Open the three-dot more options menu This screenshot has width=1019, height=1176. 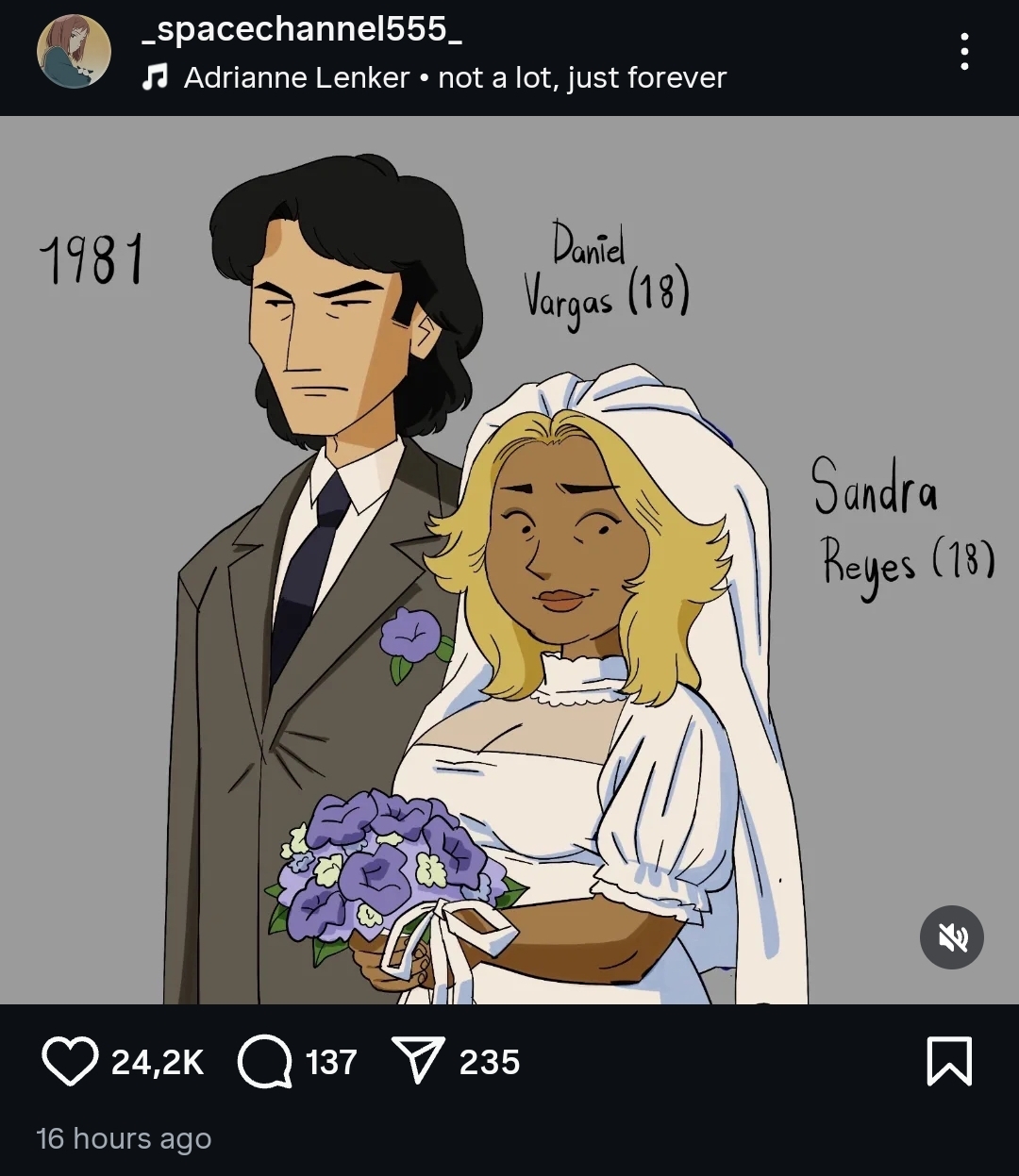pyautogui.click(x=964, y=51)
